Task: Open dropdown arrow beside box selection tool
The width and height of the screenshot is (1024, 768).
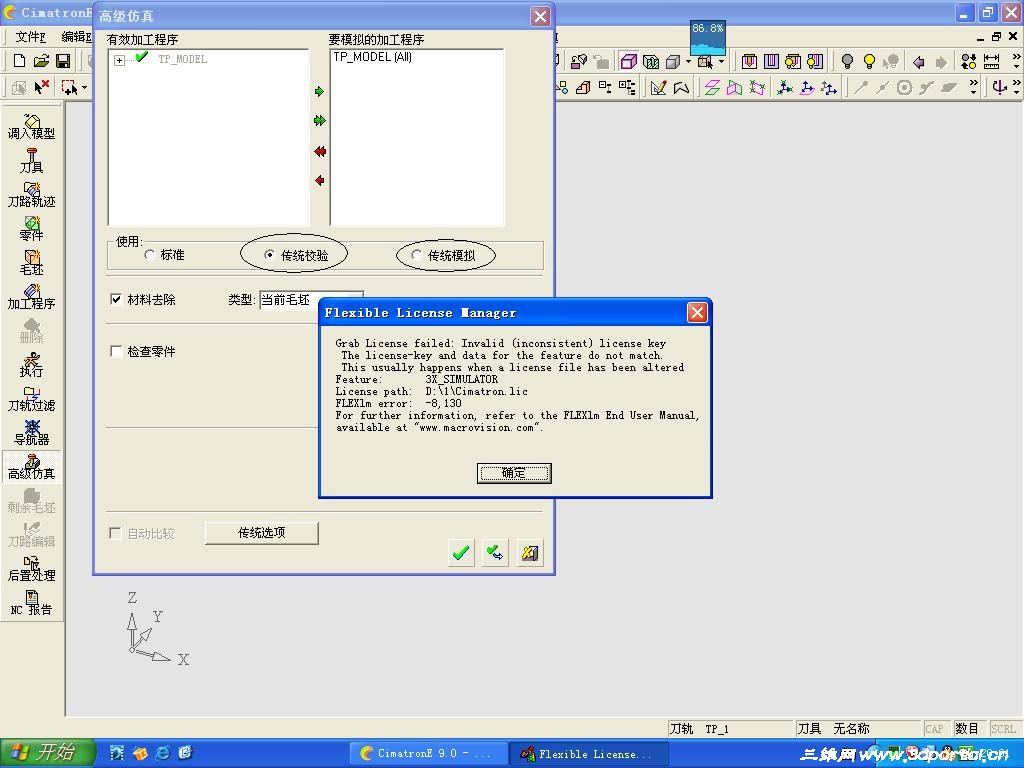Action: [84, 87]
